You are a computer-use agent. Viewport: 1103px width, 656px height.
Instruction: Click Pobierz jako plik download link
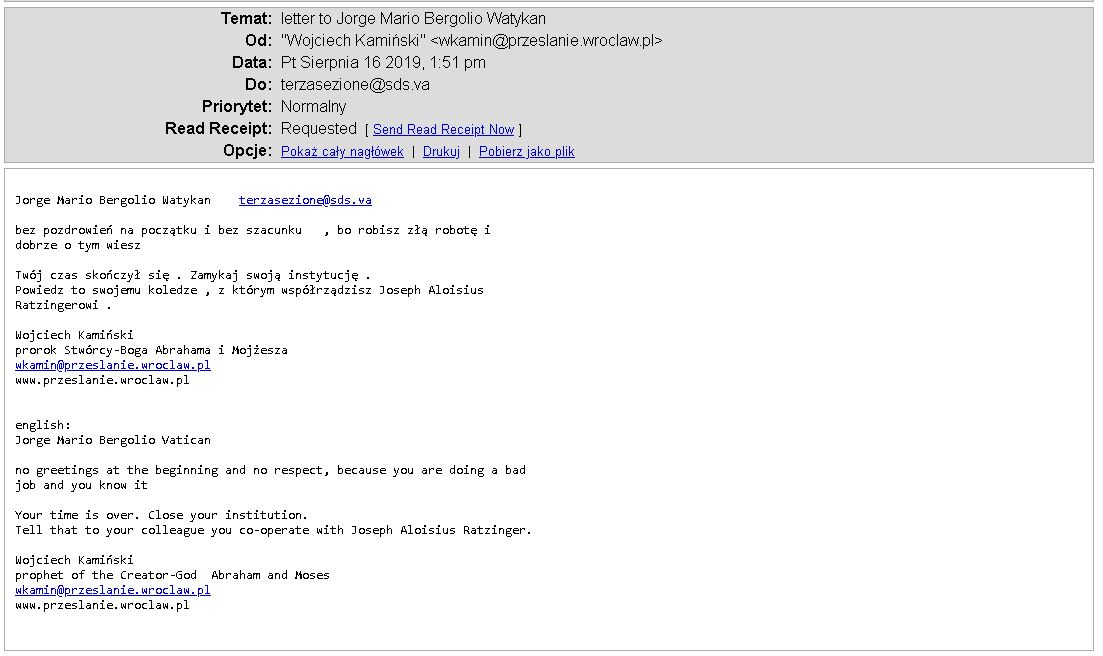click(x=527, y=152)
